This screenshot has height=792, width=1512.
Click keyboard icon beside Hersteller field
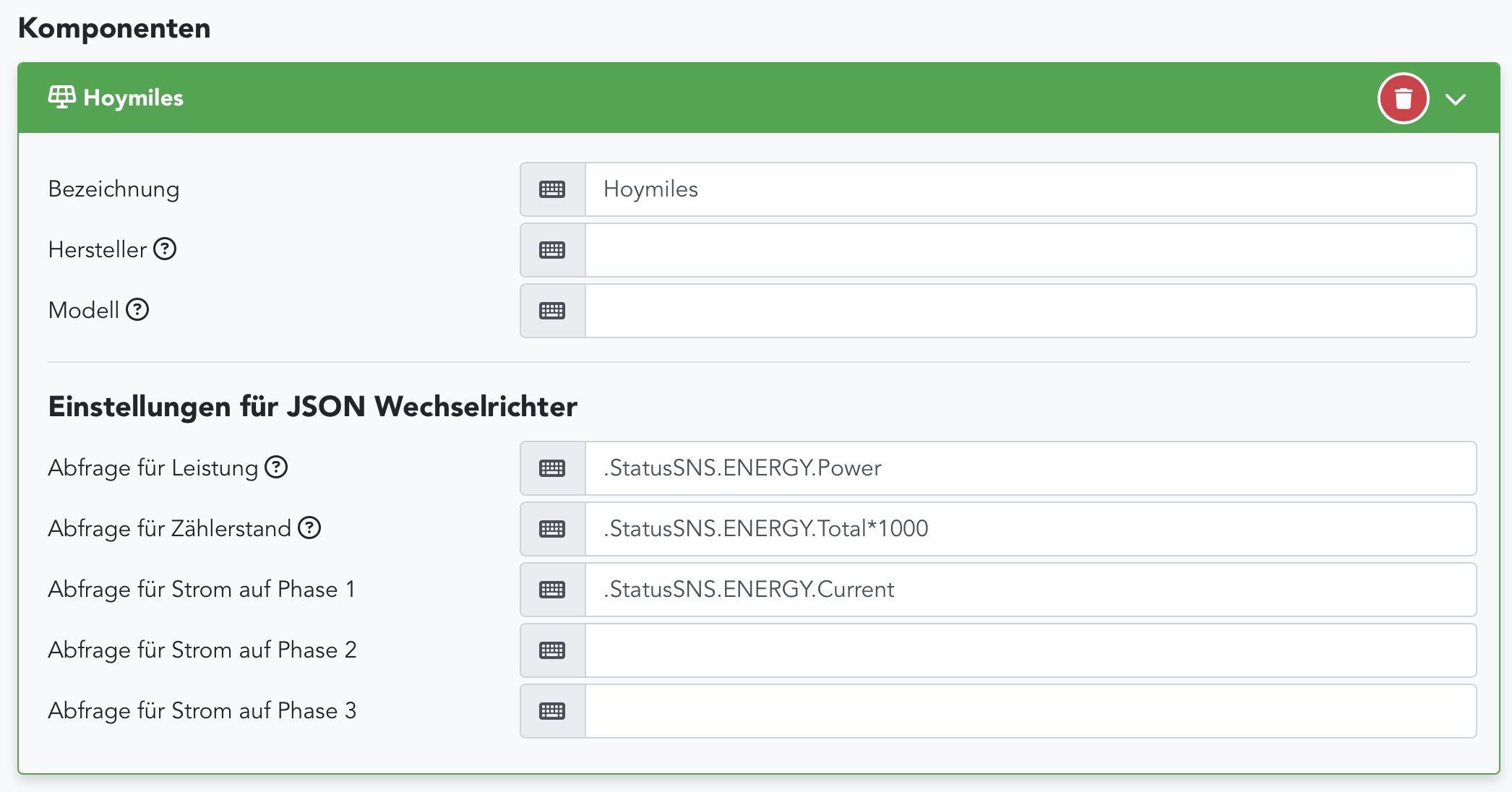click(552, 250)
